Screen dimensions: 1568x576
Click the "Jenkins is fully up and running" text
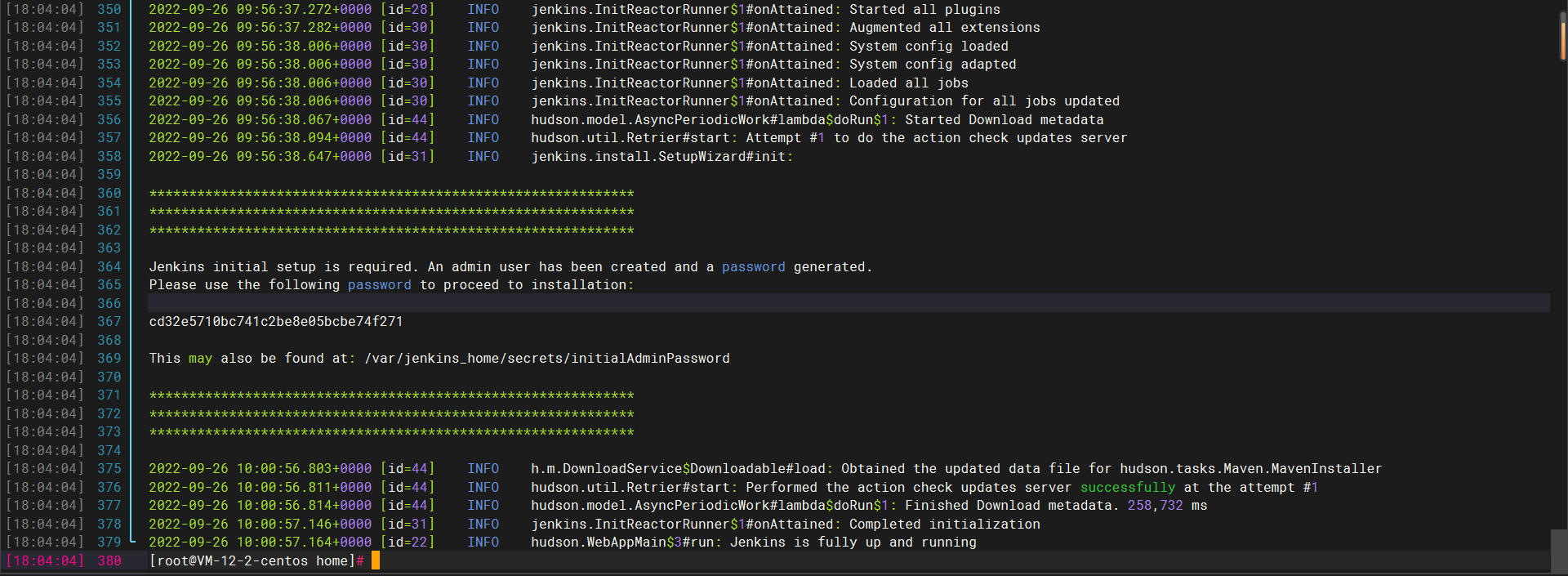(853, 543)
